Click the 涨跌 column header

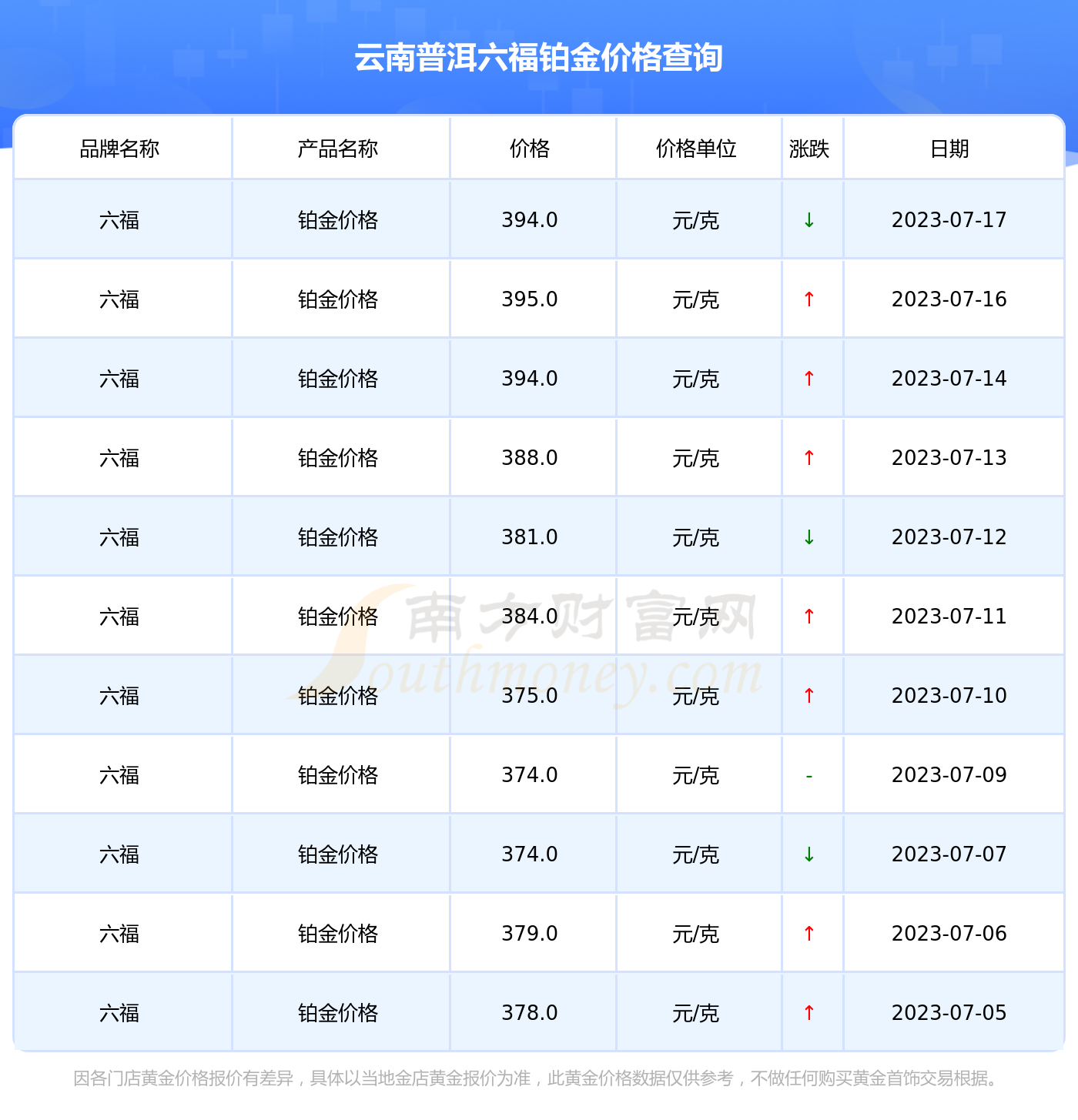pos(809,149)
